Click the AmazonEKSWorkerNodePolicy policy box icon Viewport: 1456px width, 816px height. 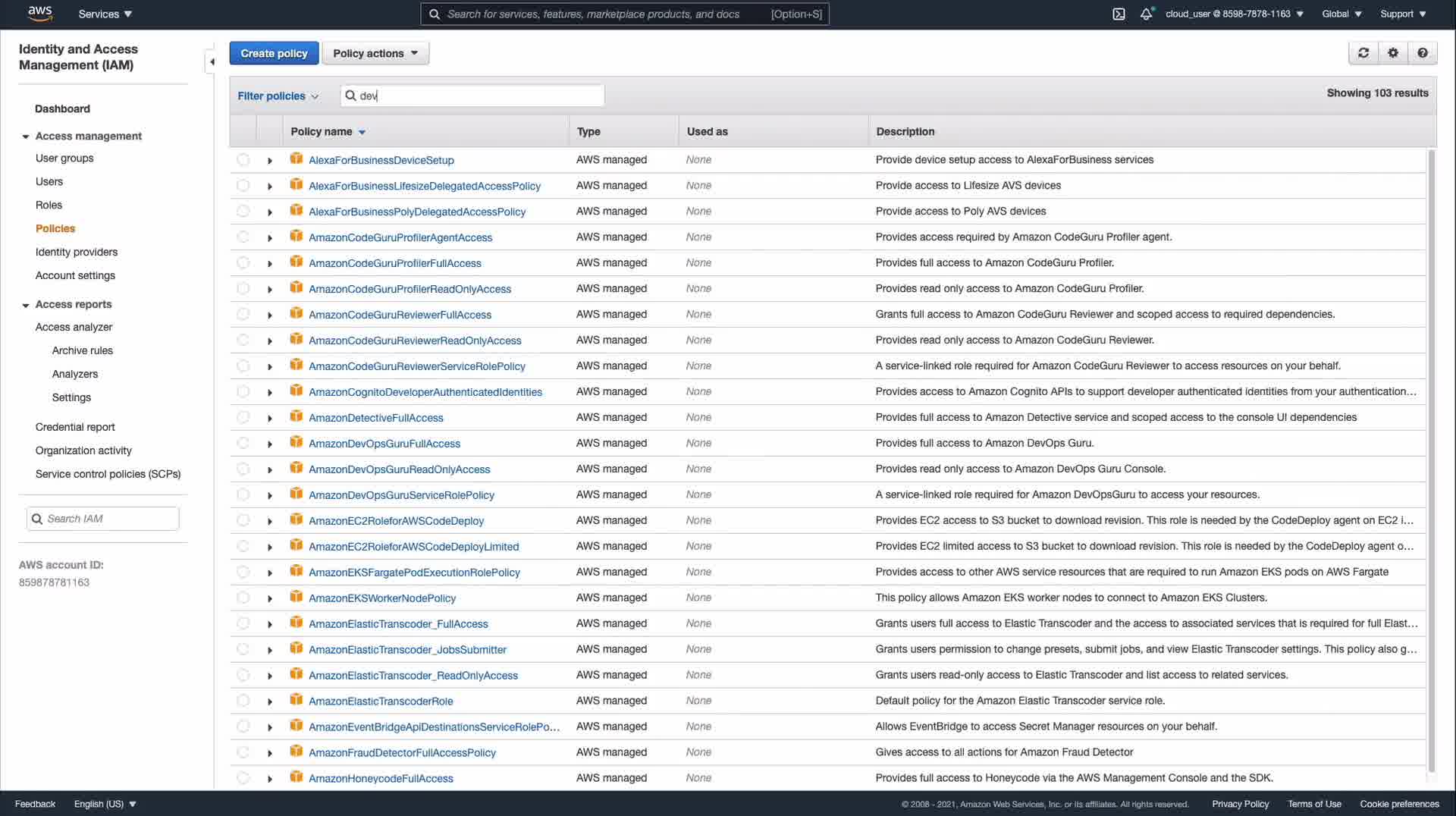[x=297, y=598]
